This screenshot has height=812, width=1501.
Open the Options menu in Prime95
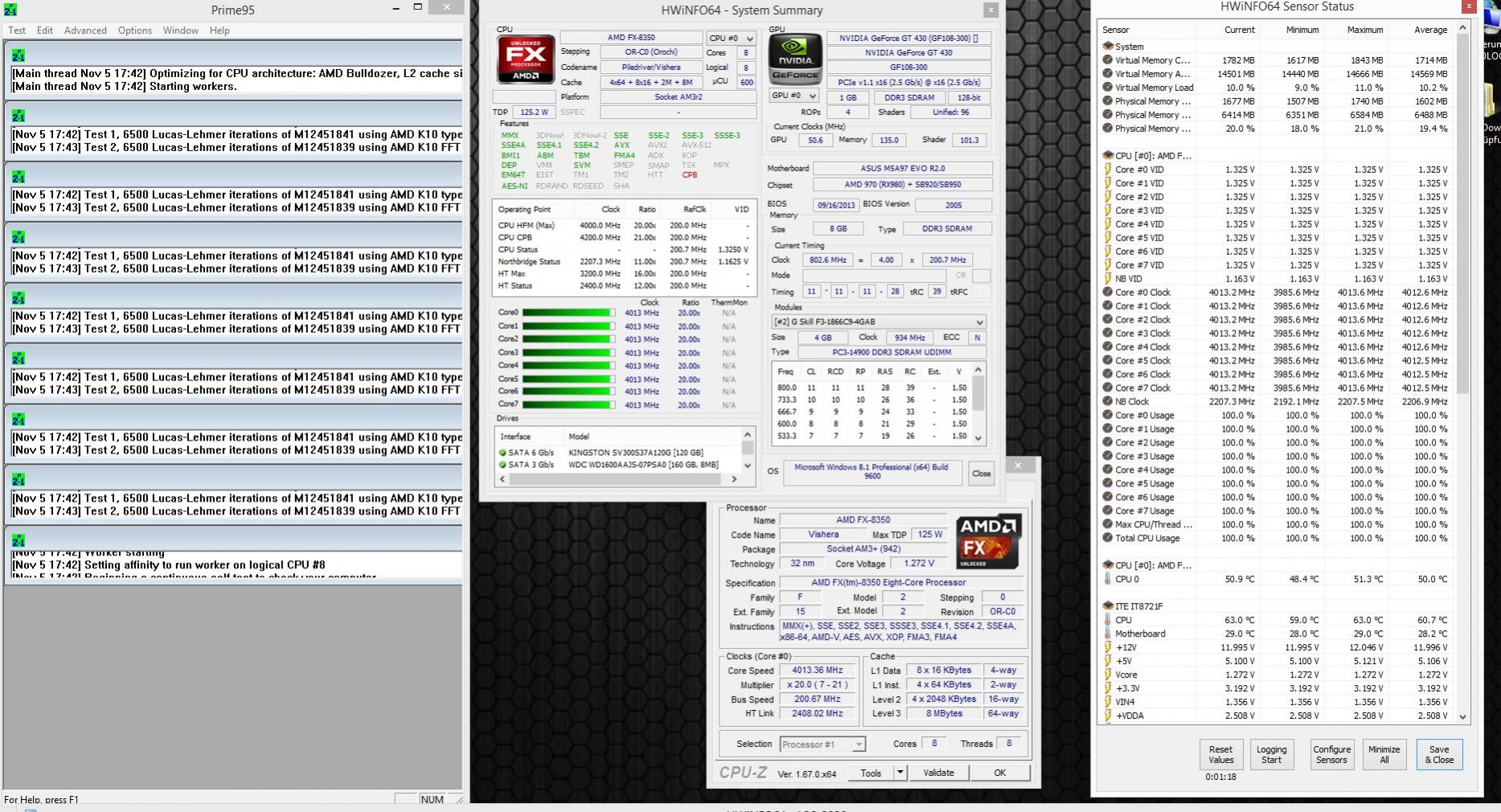(135, 31)
